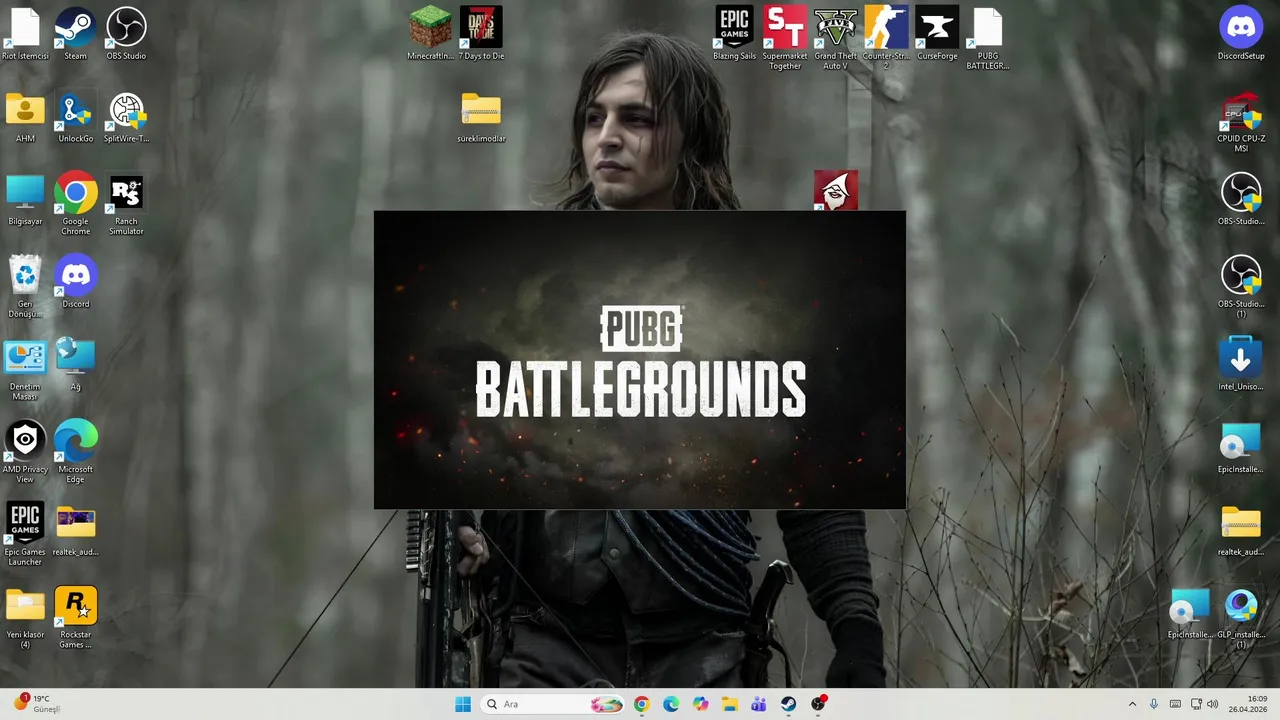Open the UnlockGo desktop shortcut
This screenshot has width=1280, height=720.
tap(75, 117)
